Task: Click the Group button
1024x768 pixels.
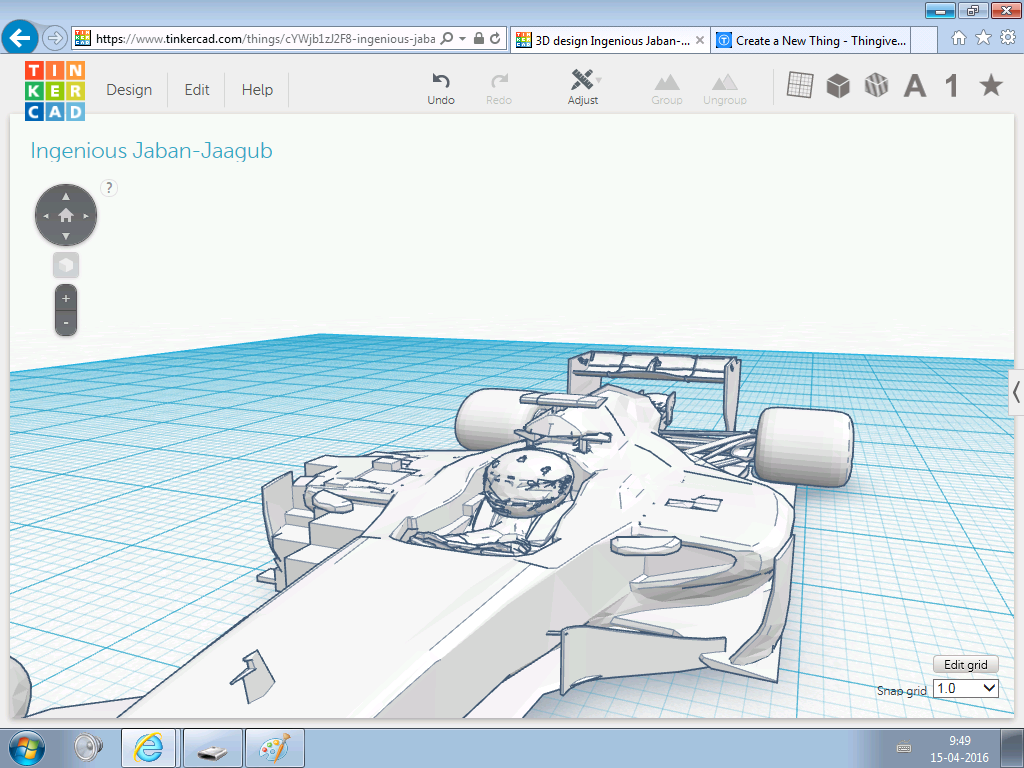Action: (x=667, y=89)
